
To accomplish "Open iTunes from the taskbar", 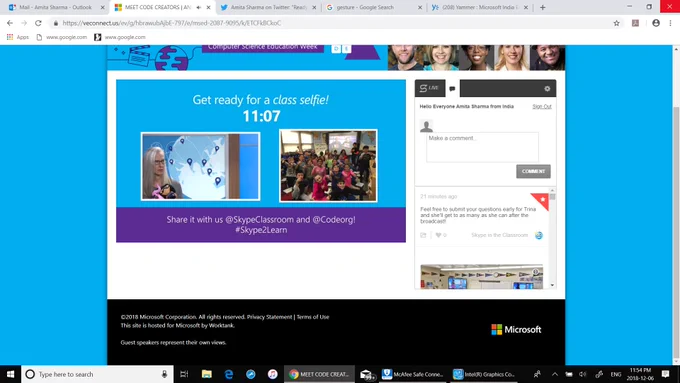I will pyautogui.click(x=272, y=374).
